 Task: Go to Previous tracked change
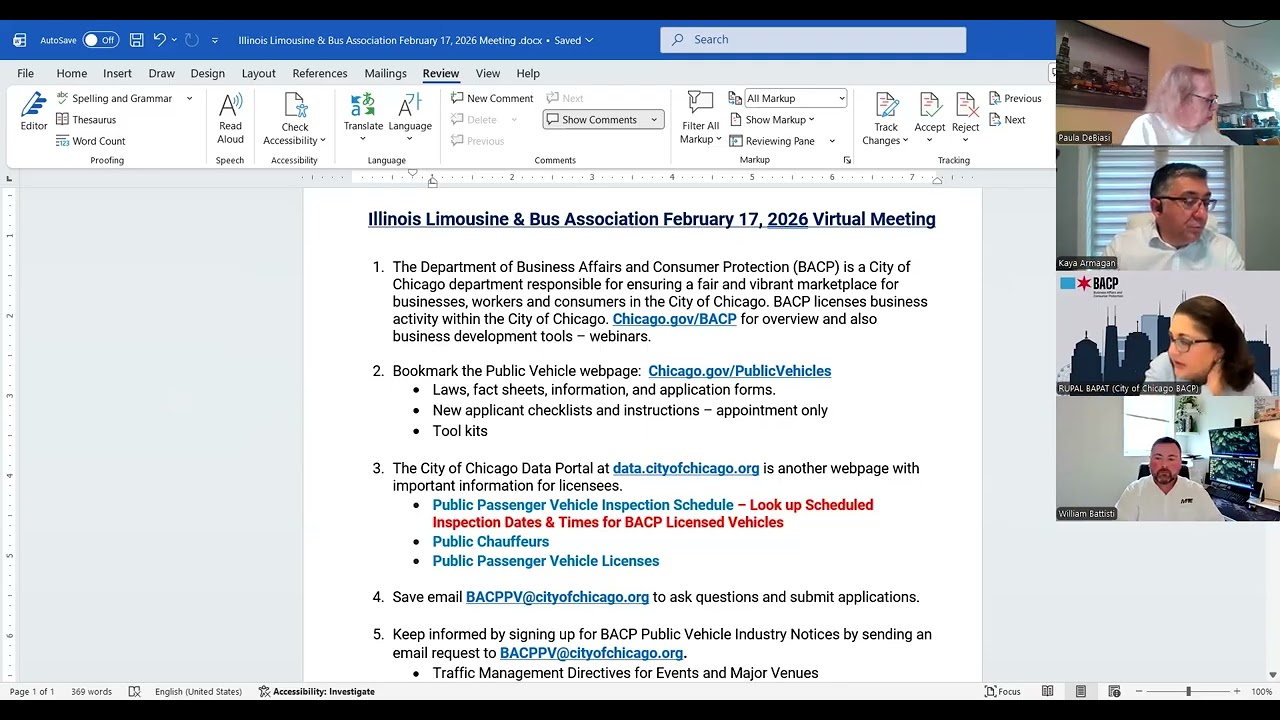(x=1015, y=98)
